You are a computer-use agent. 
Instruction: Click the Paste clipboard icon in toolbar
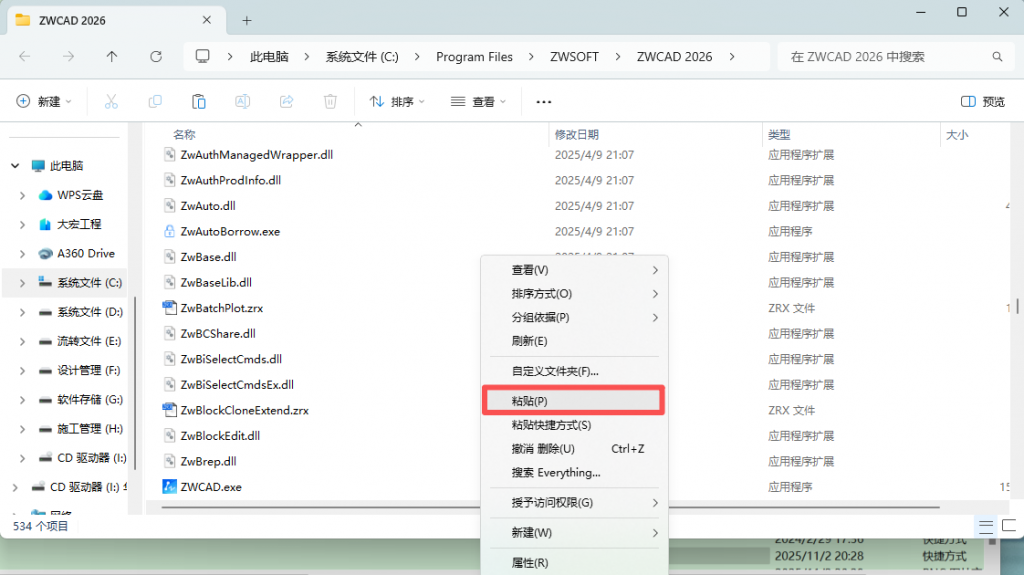[x=199, y=101]
